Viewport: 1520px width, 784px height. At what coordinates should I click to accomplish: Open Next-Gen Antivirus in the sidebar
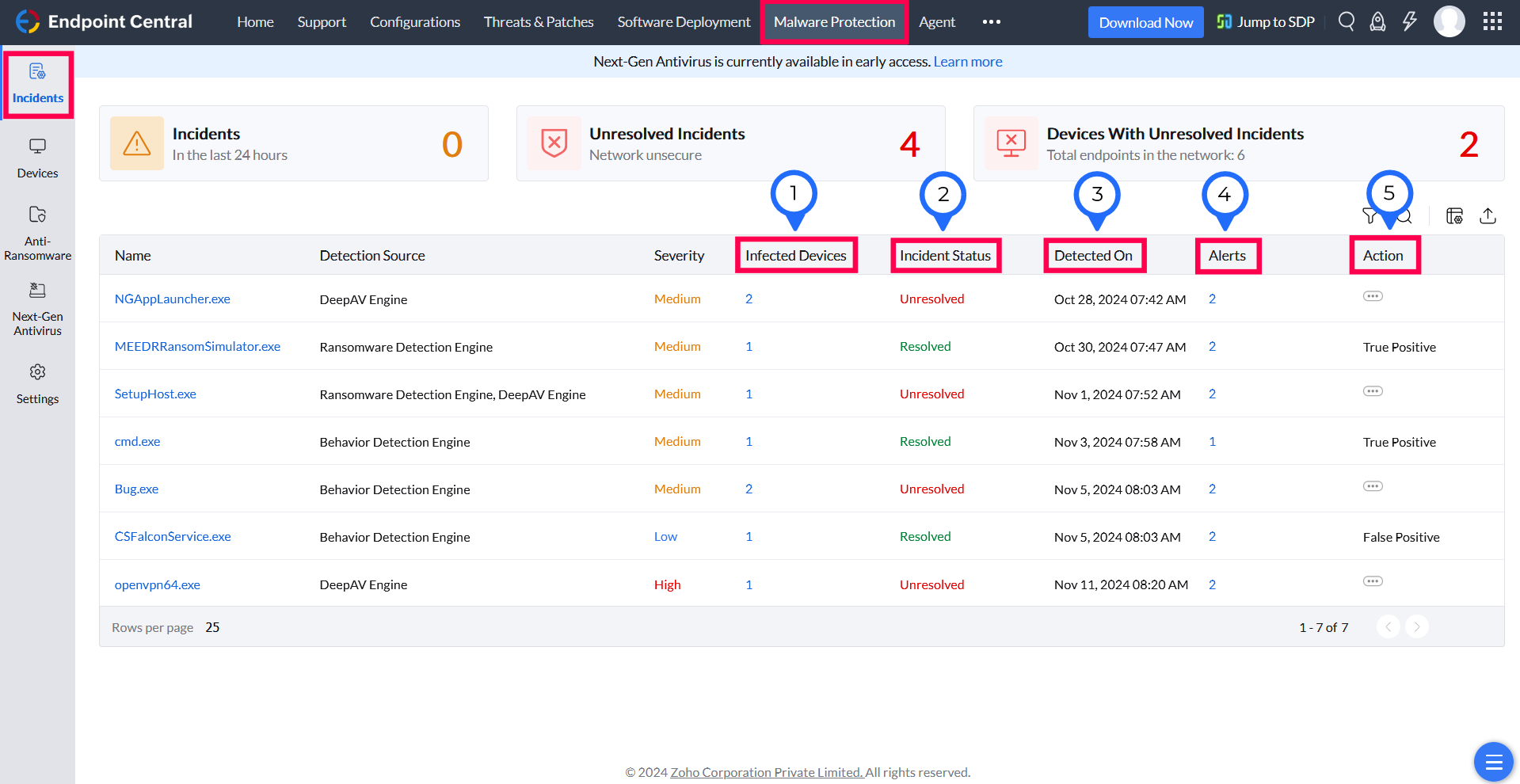(37, 309)
